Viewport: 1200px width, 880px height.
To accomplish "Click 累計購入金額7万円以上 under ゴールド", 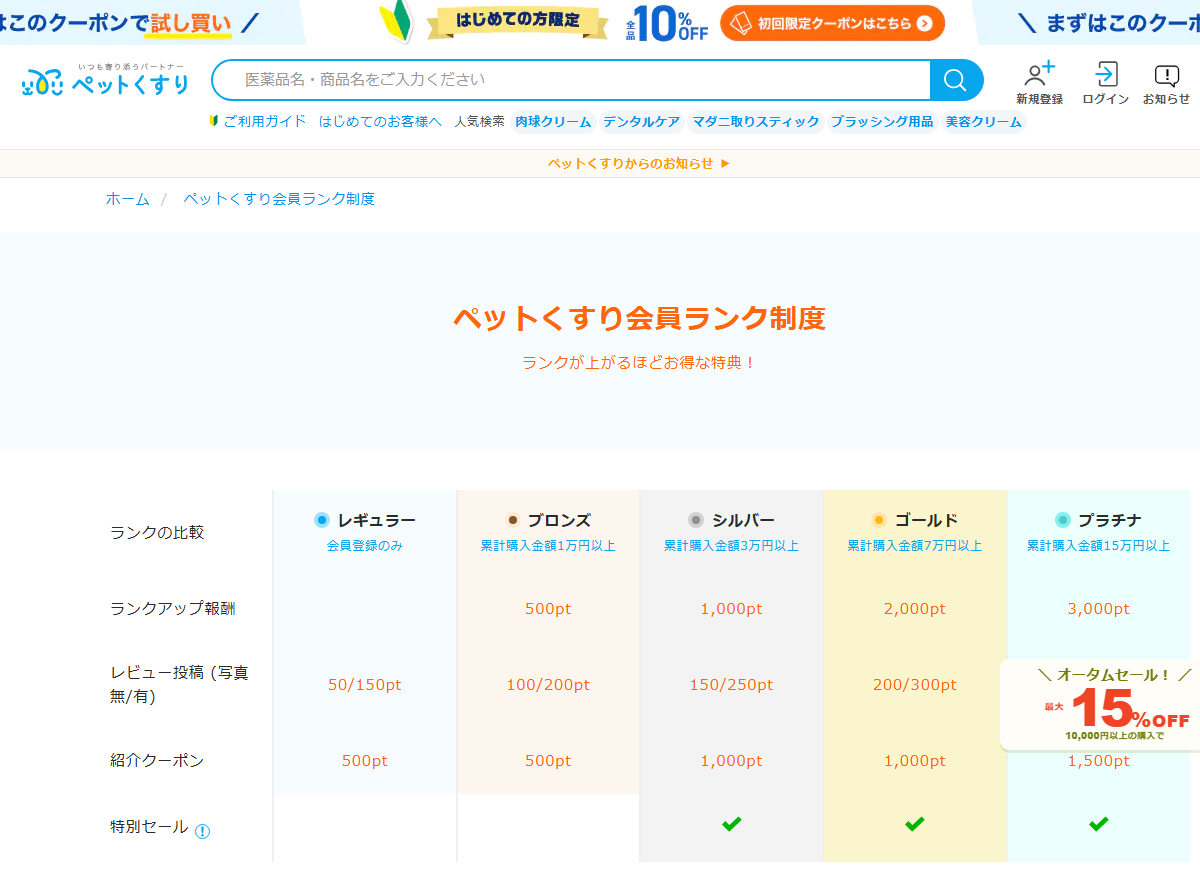I will pos(915,546).
